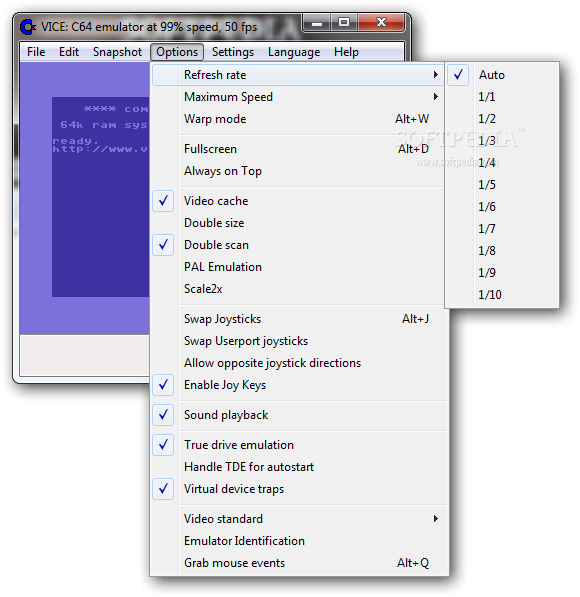
Task: Set refresh rate to 1/7
Action: click(502, 229)
